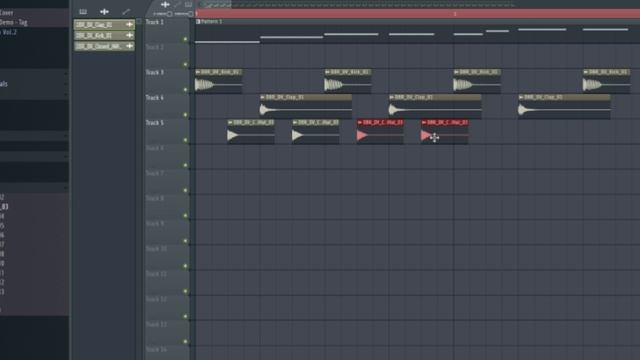Click the plus icon on the DBR_DV_Kick_01 picker item
The height and width of the screenshot is (360, 640).
pos(129,36)
